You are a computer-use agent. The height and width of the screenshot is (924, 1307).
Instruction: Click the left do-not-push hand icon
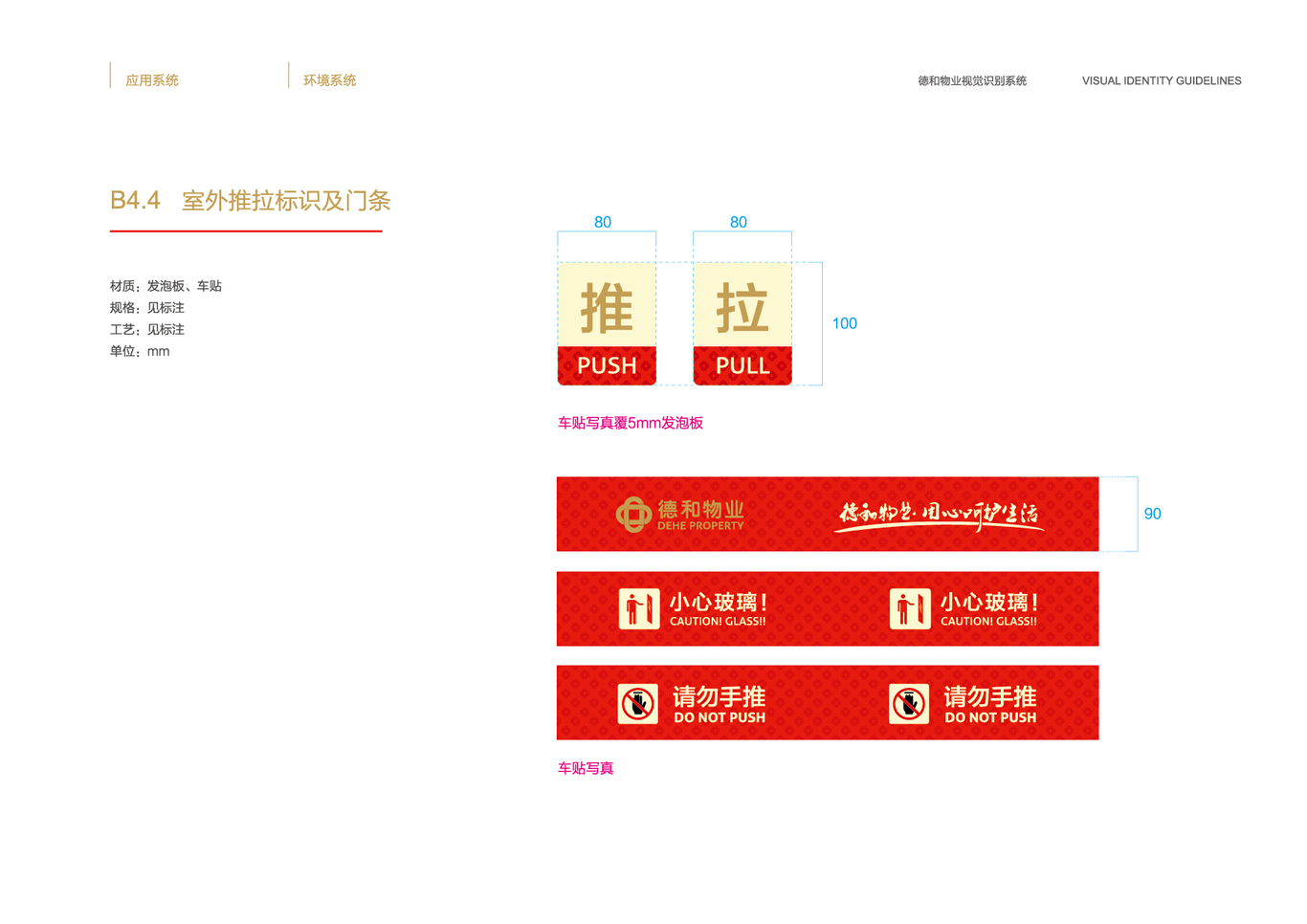pos(638,704)
